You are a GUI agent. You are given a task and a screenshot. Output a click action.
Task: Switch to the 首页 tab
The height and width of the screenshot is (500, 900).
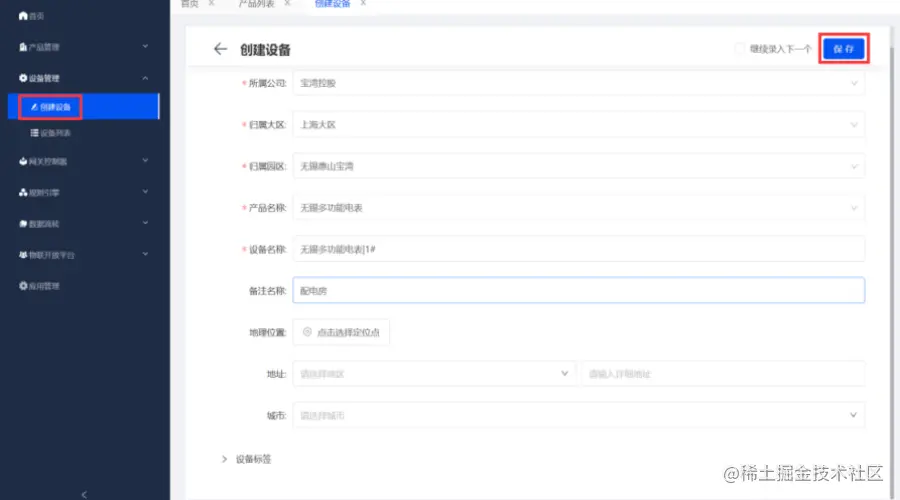tap(189, 3)
